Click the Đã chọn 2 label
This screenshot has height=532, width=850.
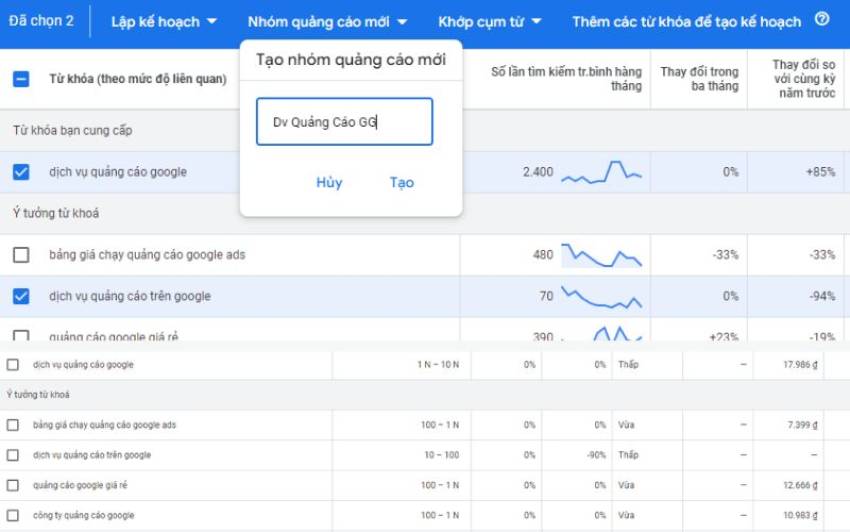(41, 21)
